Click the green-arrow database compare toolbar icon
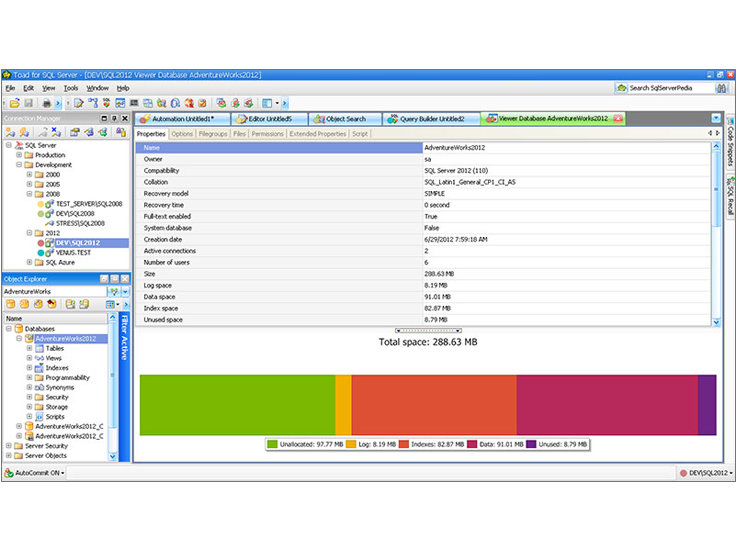The image size is (736, 550). pyautogui.click(x=222, y=103)
